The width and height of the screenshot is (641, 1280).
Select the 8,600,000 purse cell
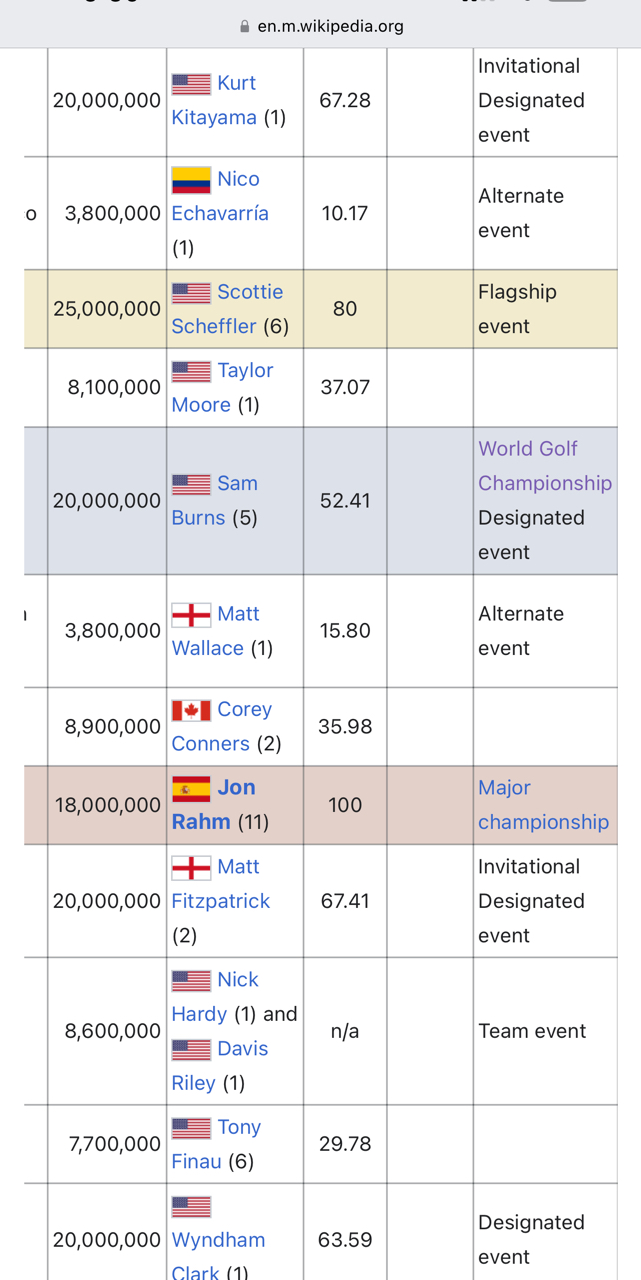pyautogui.click(x=107, y=1031)
